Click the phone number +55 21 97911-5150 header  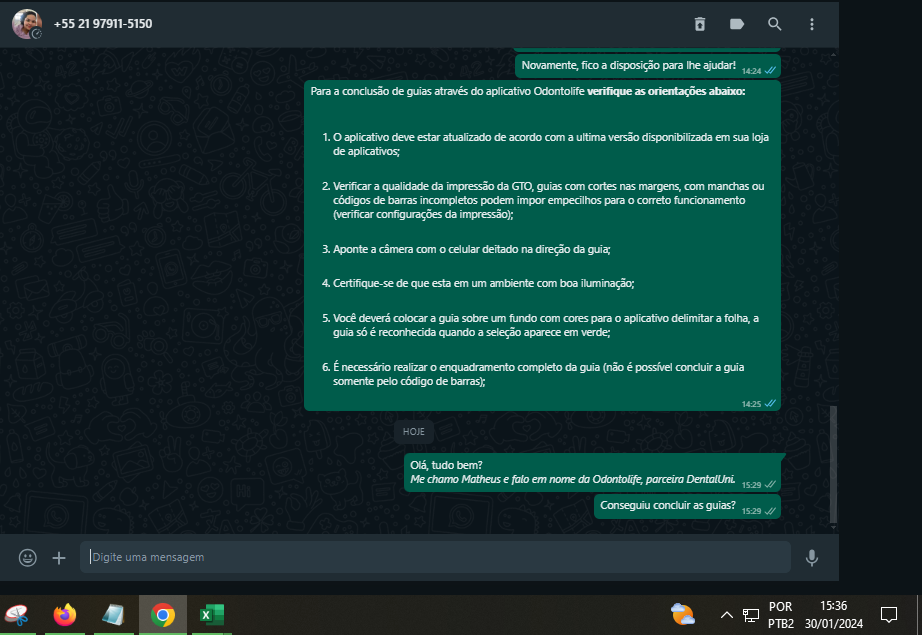103,24
